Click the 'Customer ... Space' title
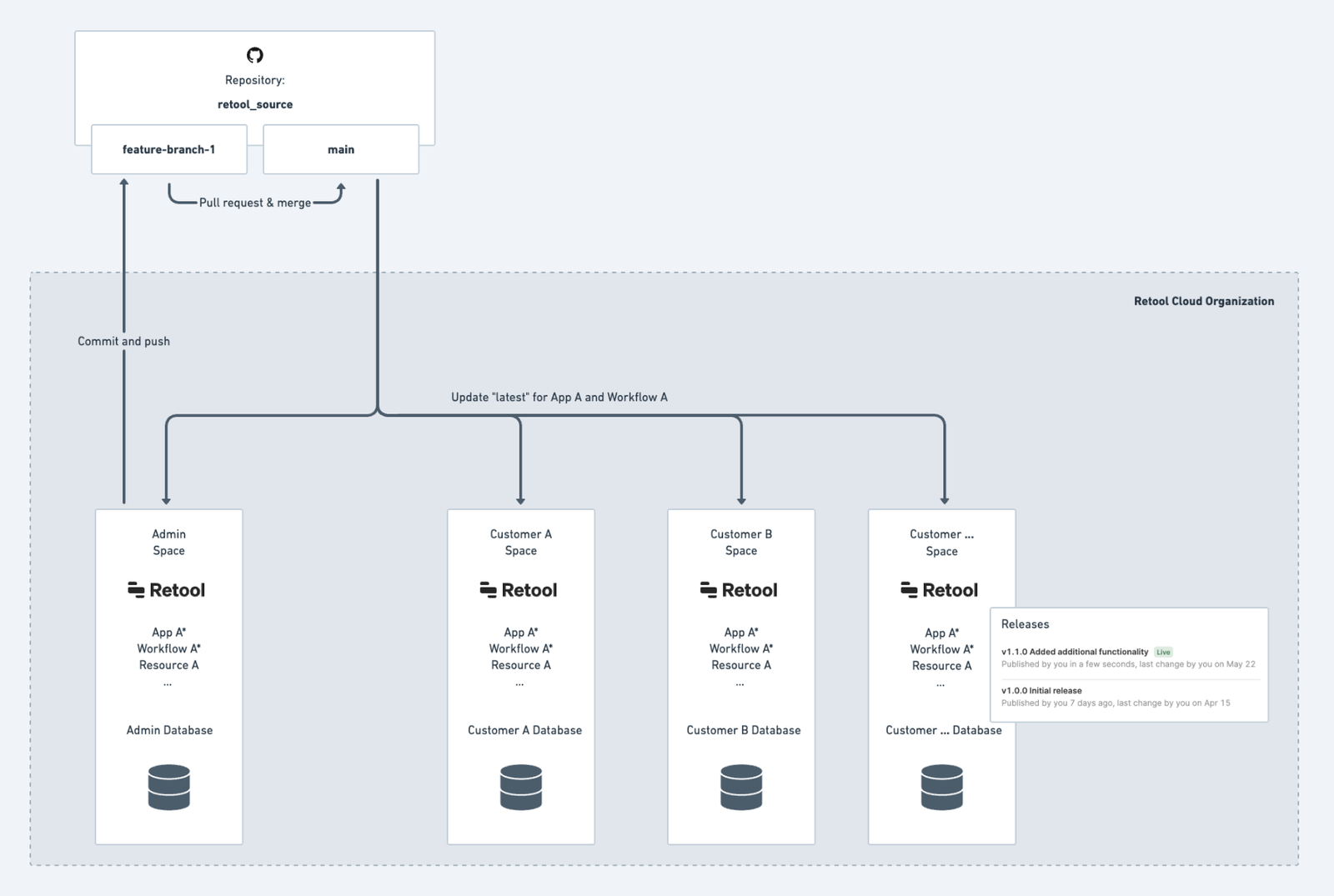The height and width of the screenshot is (896, 1334). [x=942, y=543]
